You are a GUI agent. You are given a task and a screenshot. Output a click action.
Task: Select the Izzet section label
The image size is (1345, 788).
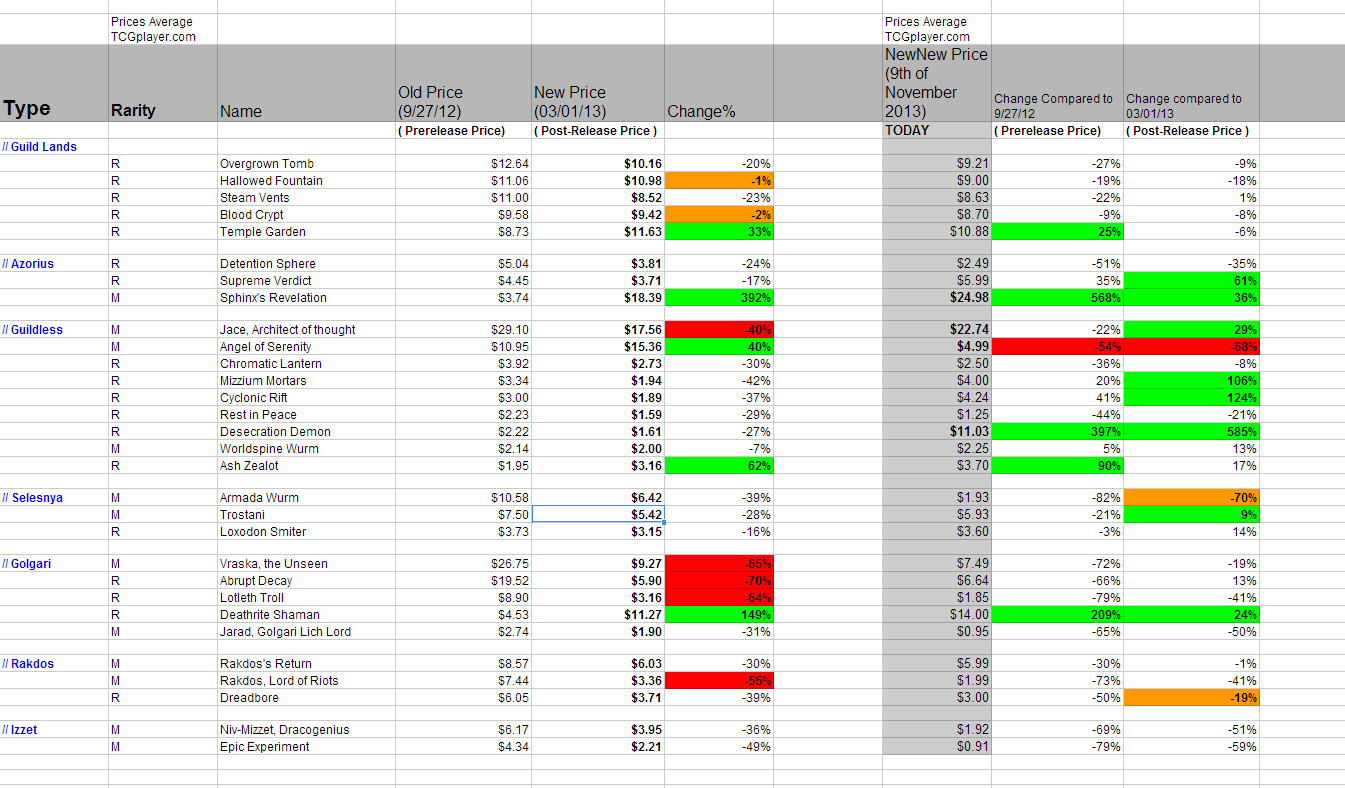pos(24,730)
